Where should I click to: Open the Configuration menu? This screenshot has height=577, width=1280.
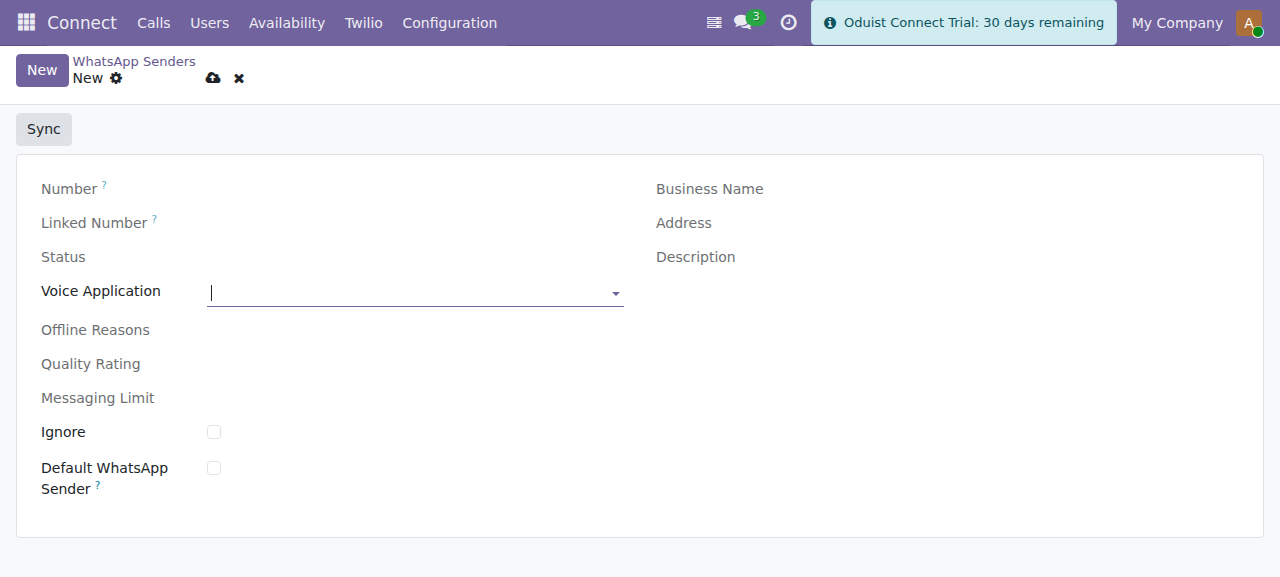tap(450, 22)
